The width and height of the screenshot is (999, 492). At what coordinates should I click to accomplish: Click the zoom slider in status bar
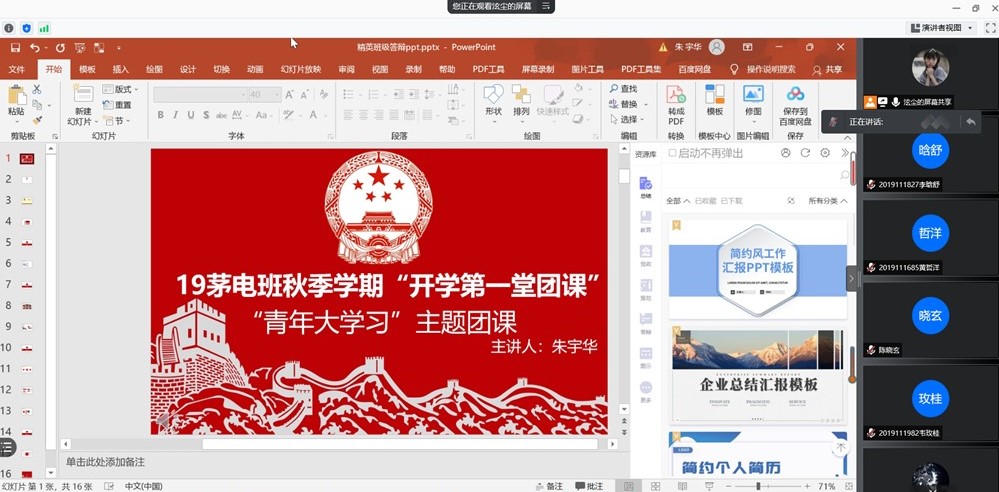(x=758, y=486)
